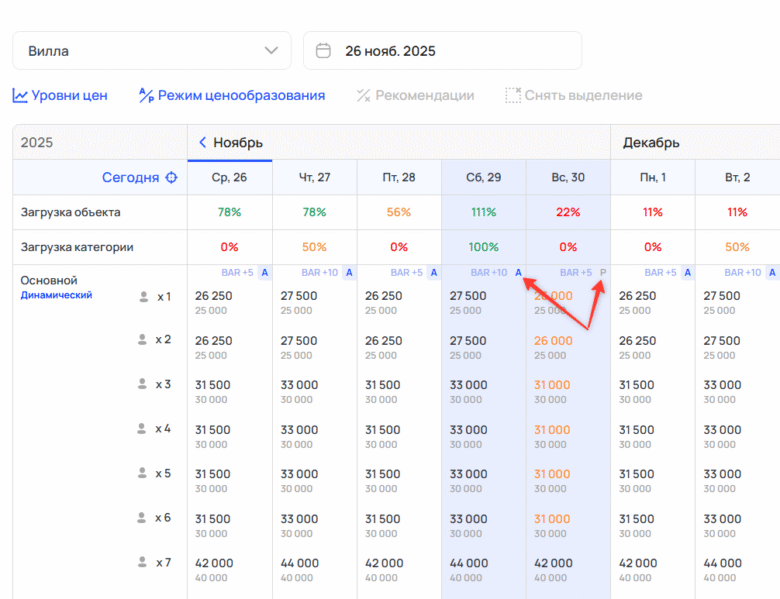Toggle the P mode badge on Вс, 30

tap(602, 272)
